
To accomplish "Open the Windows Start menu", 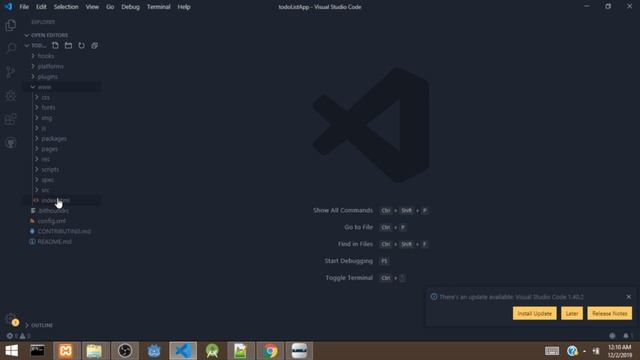I will 11,351.
